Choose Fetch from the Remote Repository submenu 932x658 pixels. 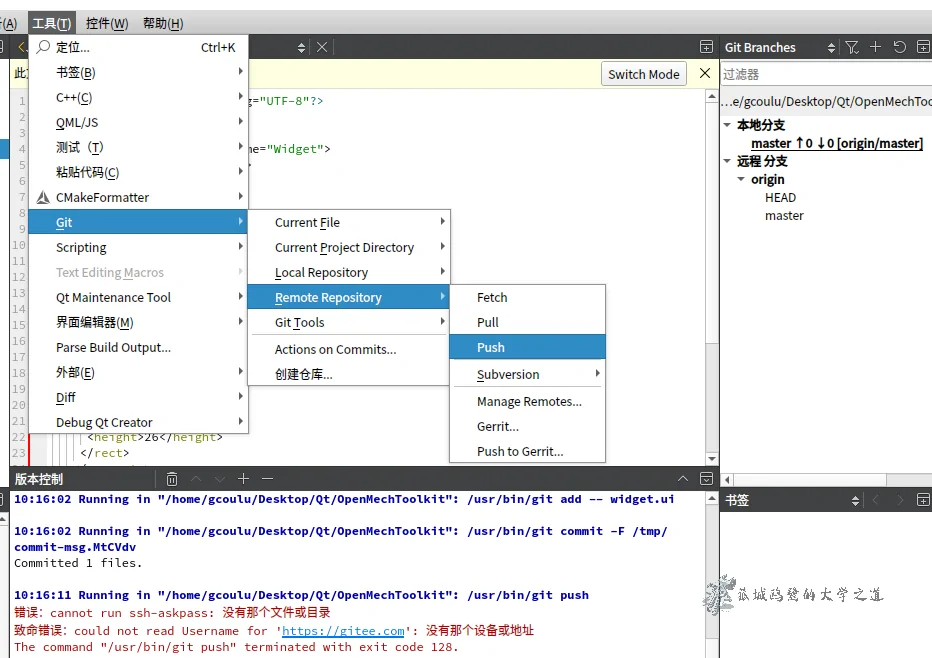point(492,297)
